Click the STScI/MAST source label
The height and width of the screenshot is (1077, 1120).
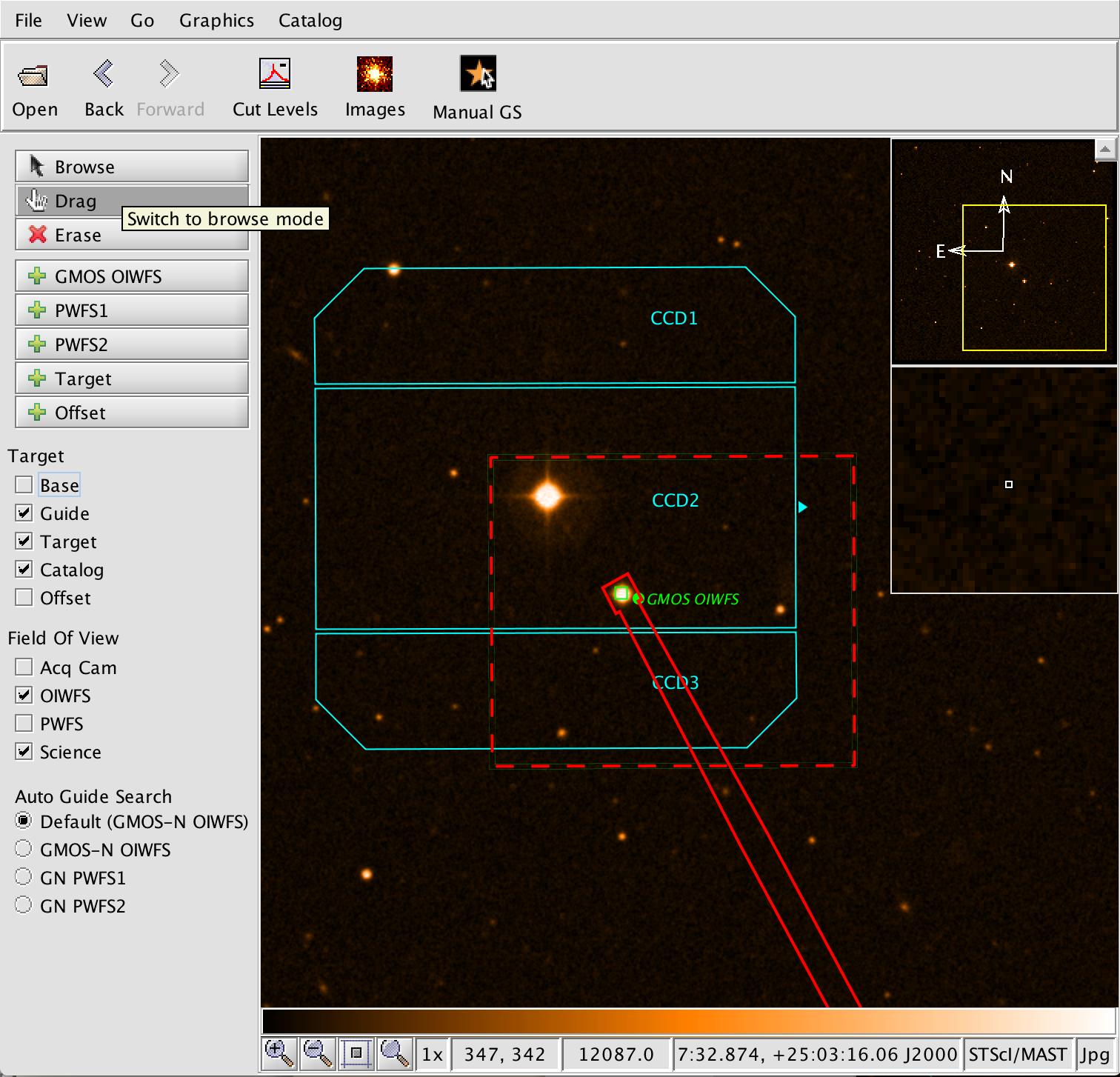(x=1018, y=1054)
